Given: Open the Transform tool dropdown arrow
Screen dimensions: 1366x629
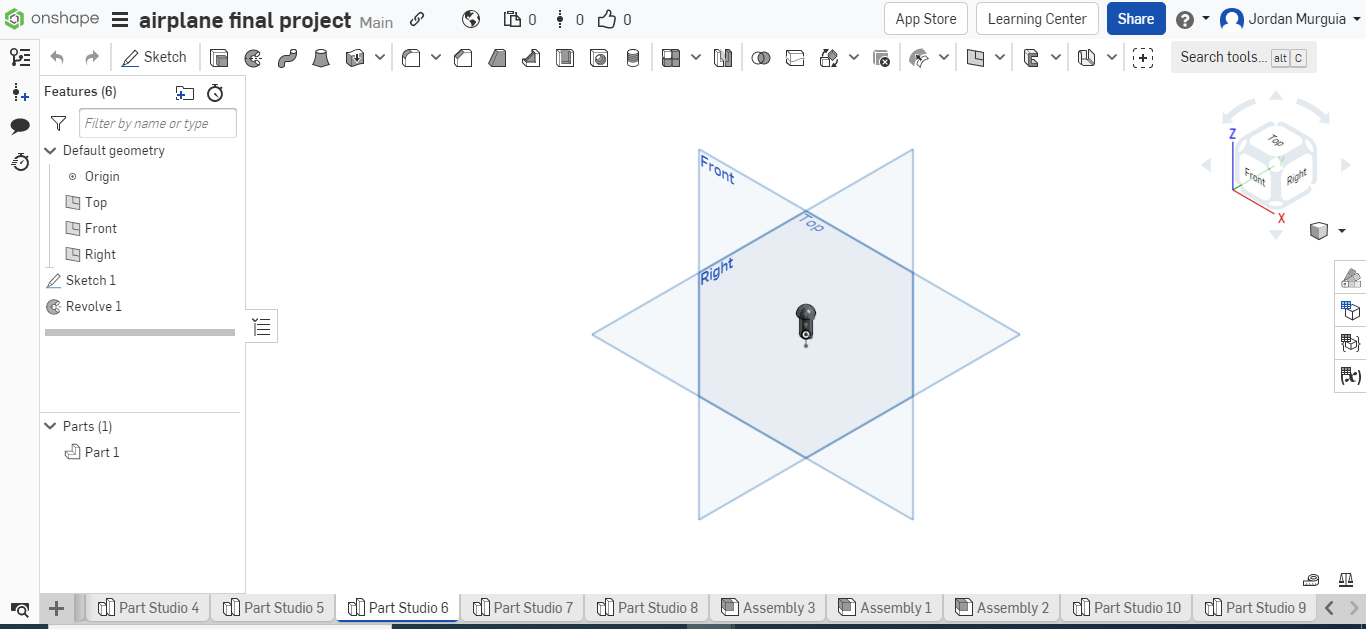Looking at the screenshot, I should pos(853,57).
